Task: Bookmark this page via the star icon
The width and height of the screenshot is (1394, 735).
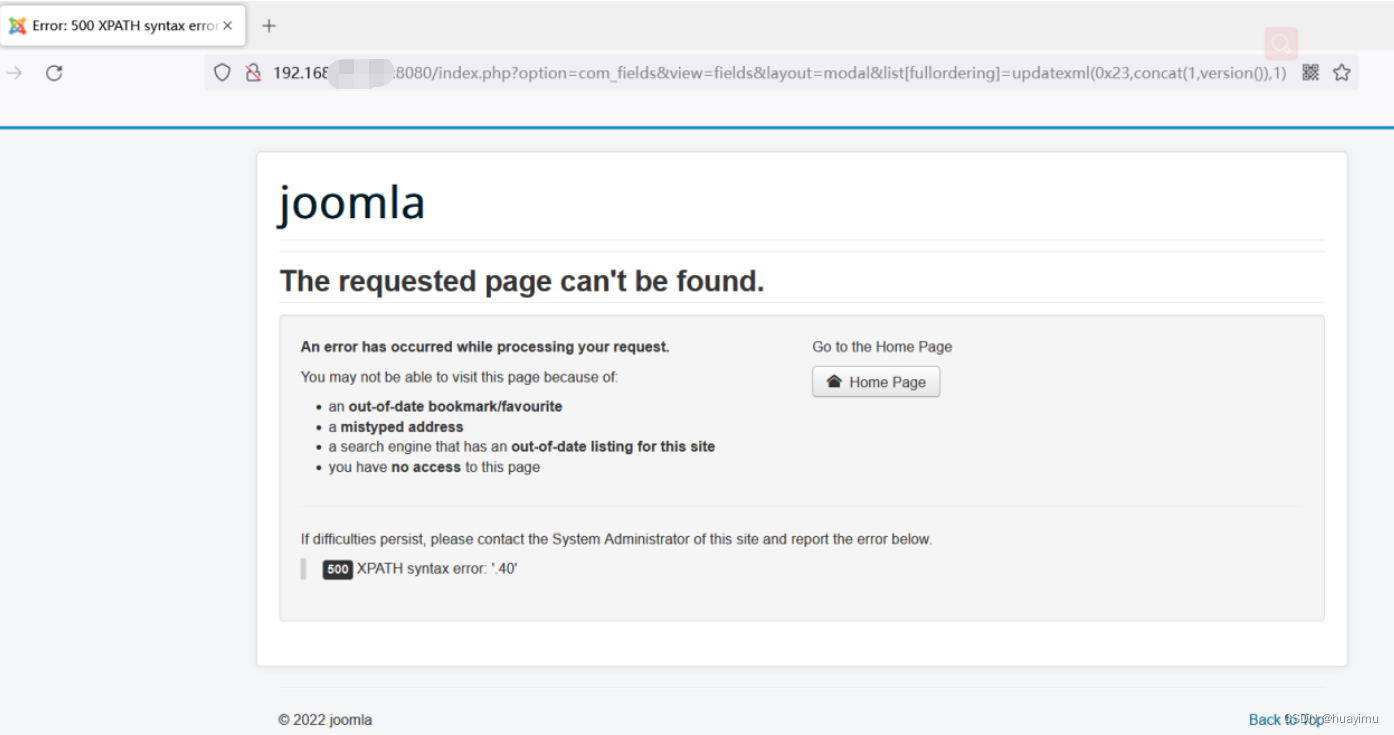Action: point(1341,72)
